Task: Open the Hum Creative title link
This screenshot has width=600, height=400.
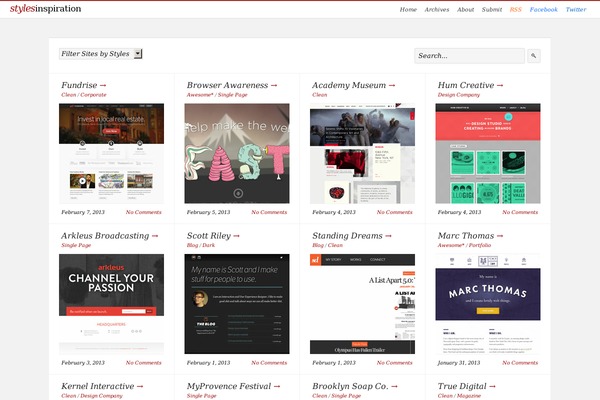Action: [470, 85]
